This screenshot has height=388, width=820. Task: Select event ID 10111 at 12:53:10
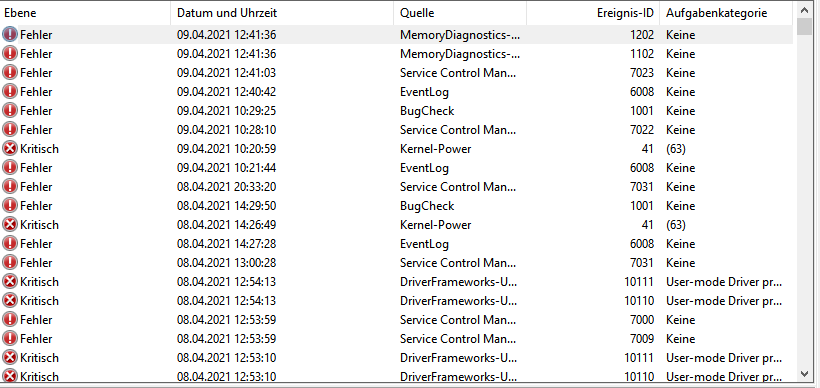click(639, 358)
